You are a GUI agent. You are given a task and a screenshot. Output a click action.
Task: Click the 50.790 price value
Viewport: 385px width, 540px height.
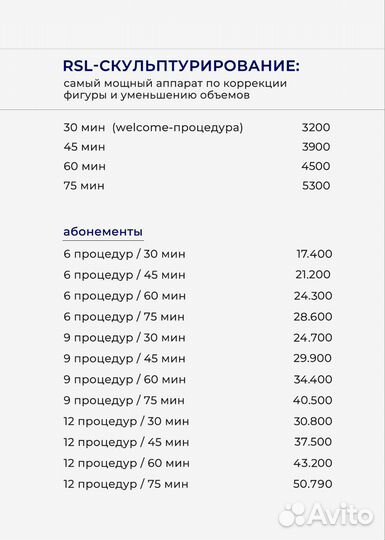313,484
